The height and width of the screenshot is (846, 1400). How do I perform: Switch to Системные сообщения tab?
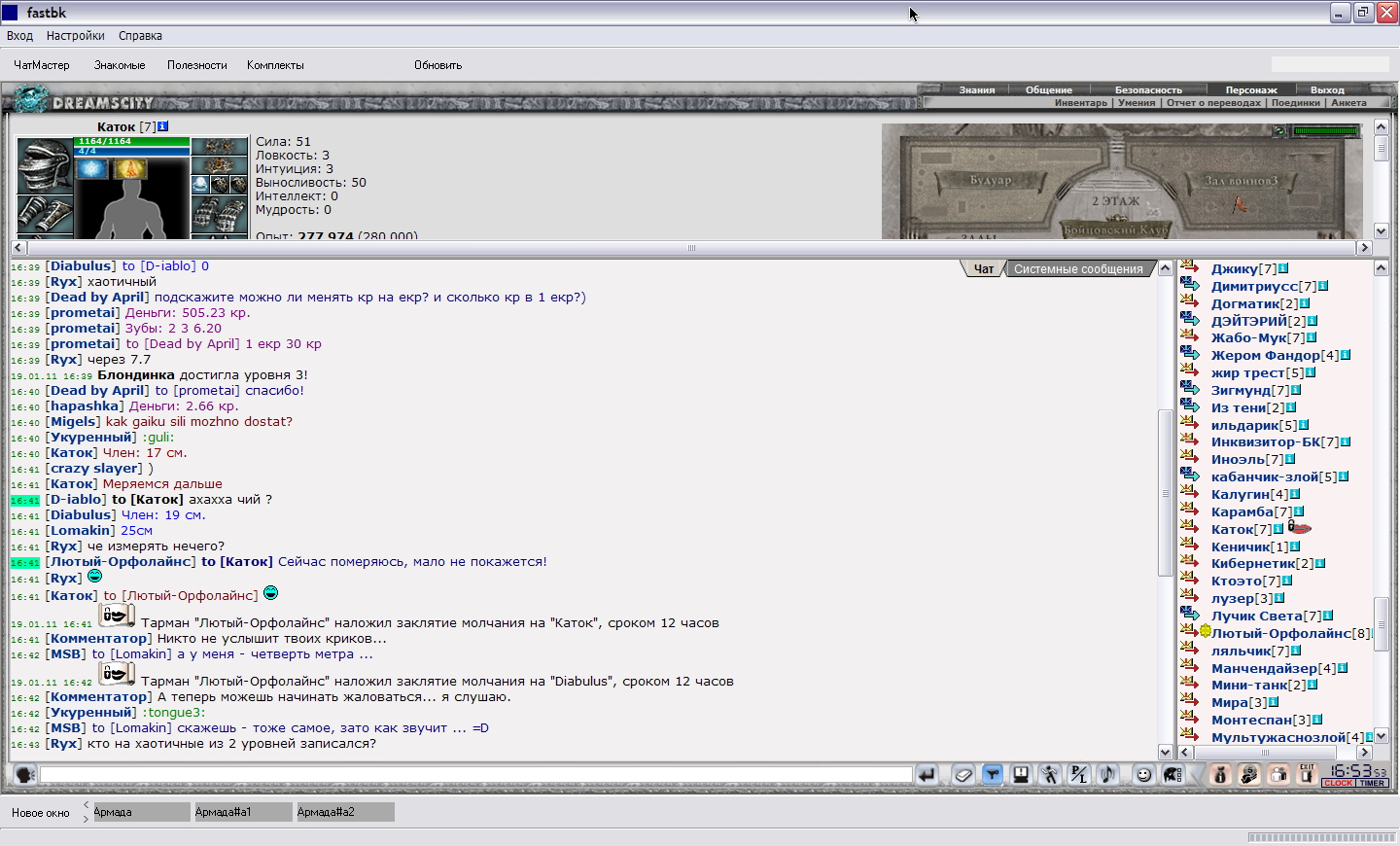1078,269
